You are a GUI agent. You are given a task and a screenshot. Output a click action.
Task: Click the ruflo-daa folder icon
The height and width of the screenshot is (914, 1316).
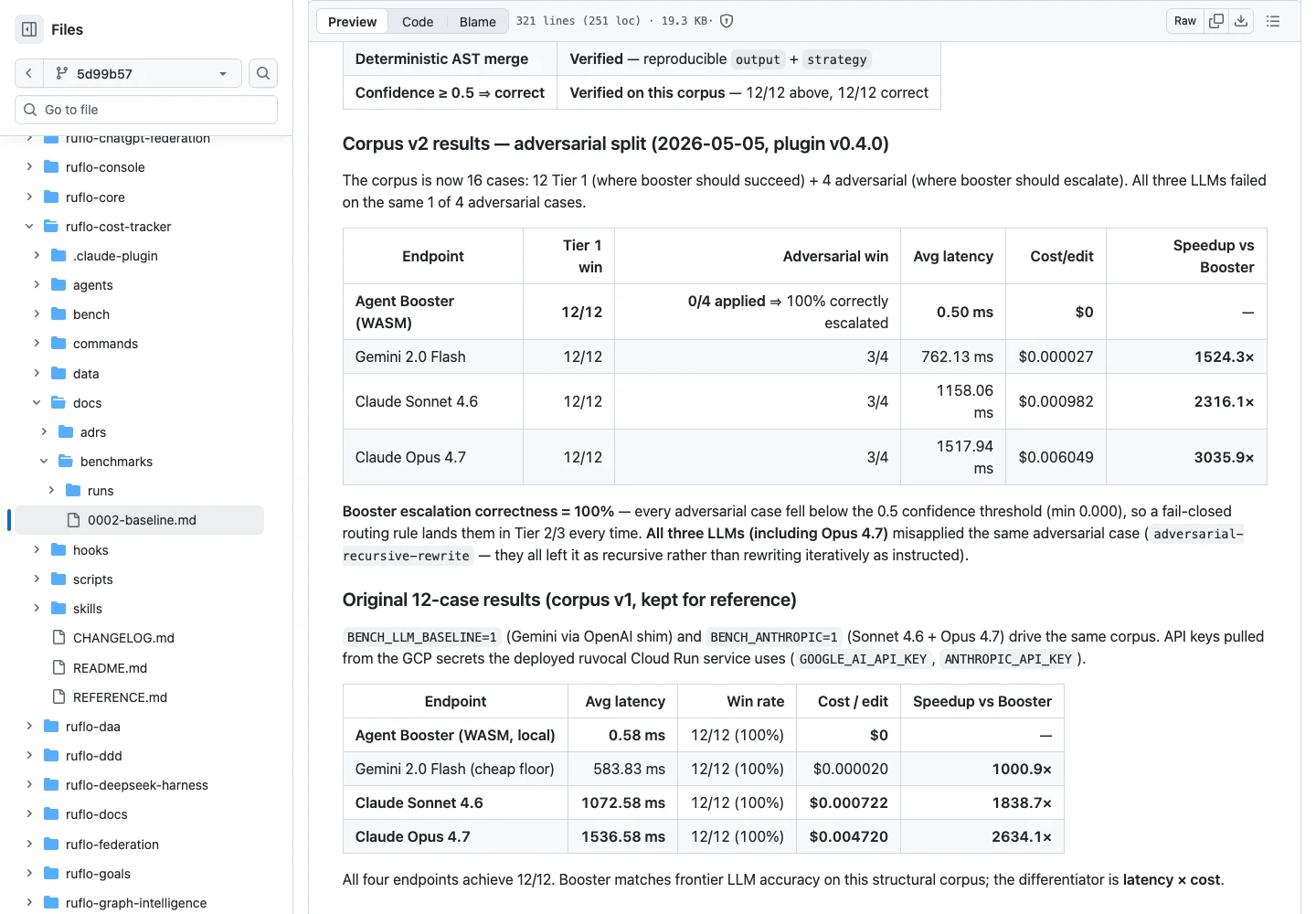coord(51,726)
